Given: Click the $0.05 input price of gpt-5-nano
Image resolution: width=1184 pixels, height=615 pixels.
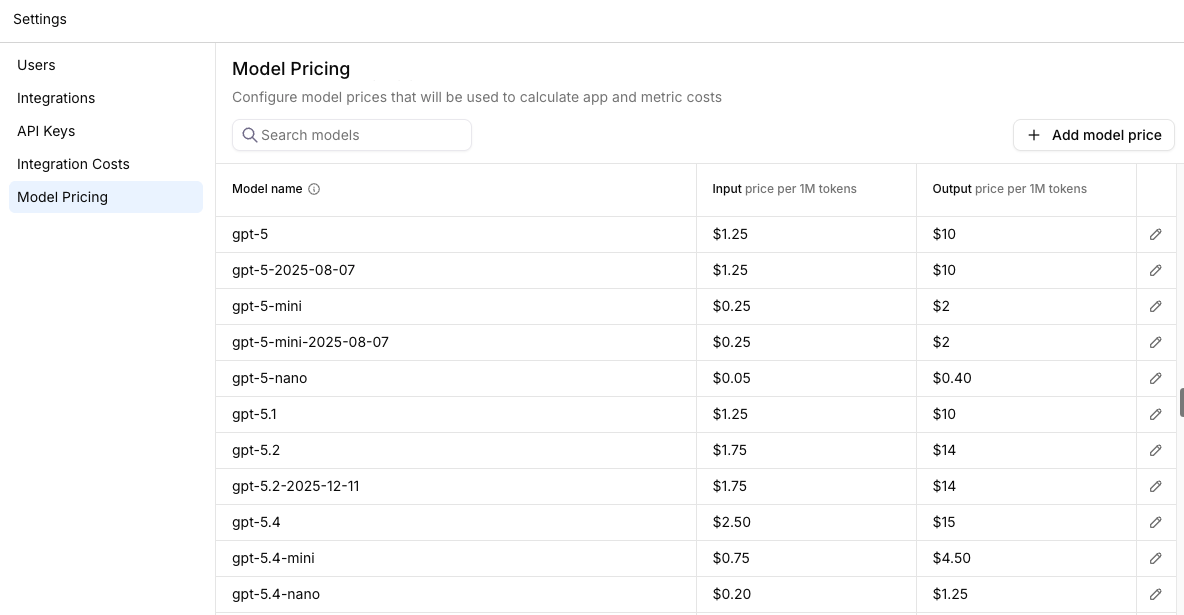Looking at the screenshot, I should [732, 379].
